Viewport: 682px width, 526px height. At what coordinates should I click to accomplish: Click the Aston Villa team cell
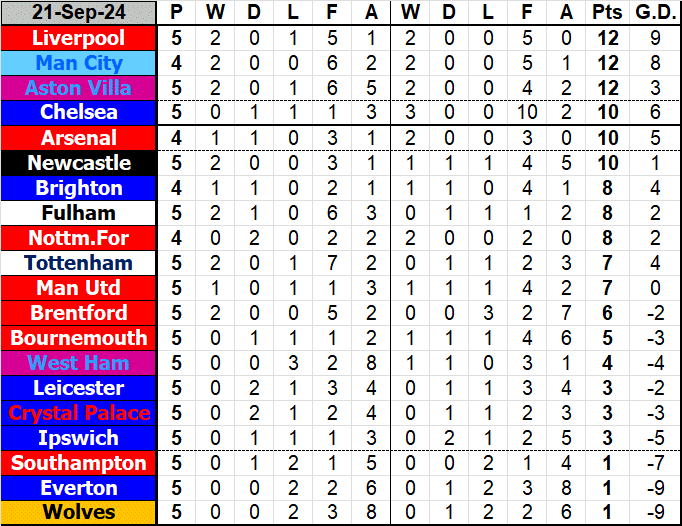[79, 88]
